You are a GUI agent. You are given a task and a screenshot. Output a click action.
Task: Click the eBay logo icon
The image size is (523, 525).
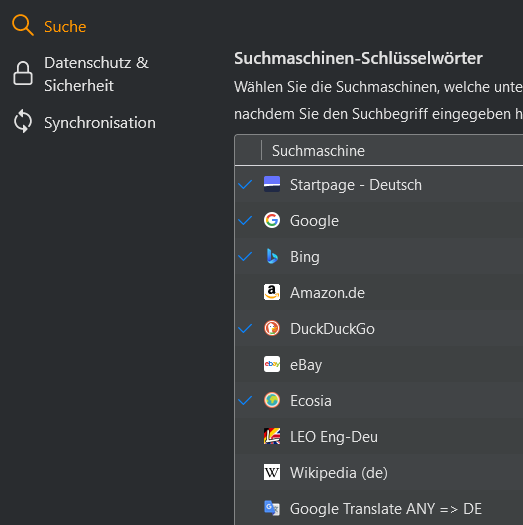point(272,364)
